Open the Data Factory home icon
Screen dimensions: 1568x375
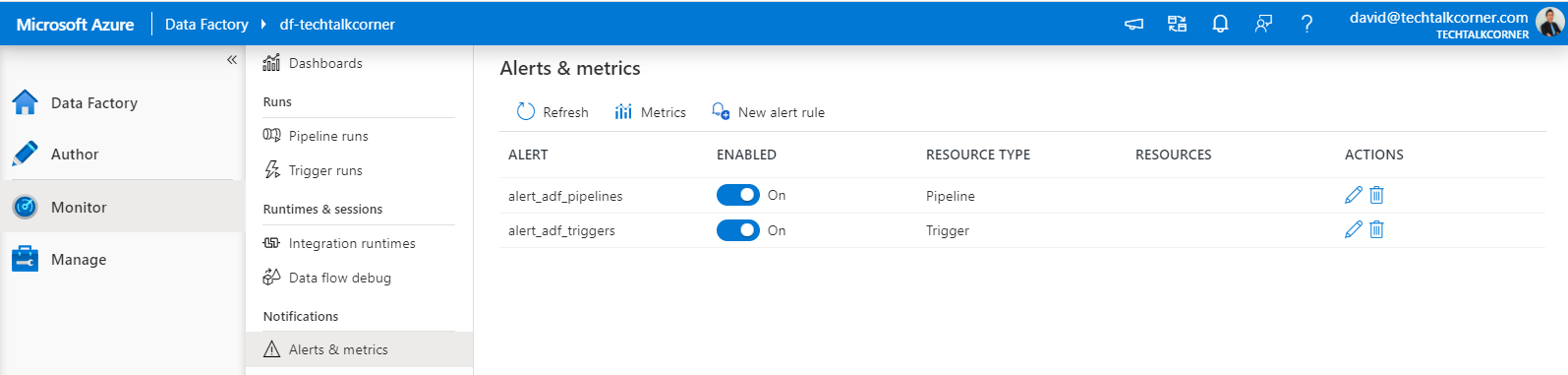25,102
